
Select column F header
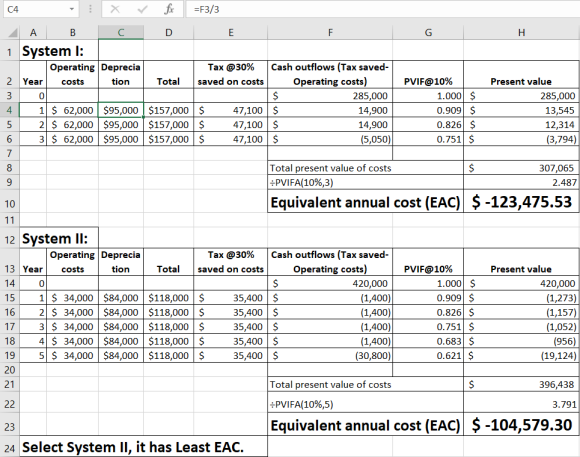tap(330, 33)
